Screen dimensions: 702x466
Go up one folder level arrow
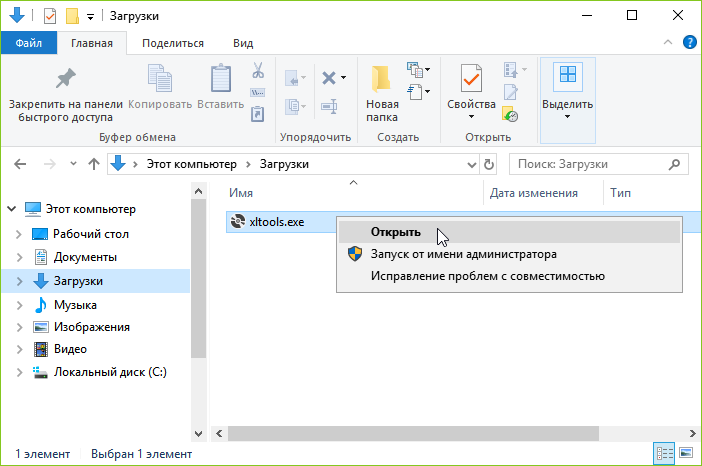click(94, 164)
